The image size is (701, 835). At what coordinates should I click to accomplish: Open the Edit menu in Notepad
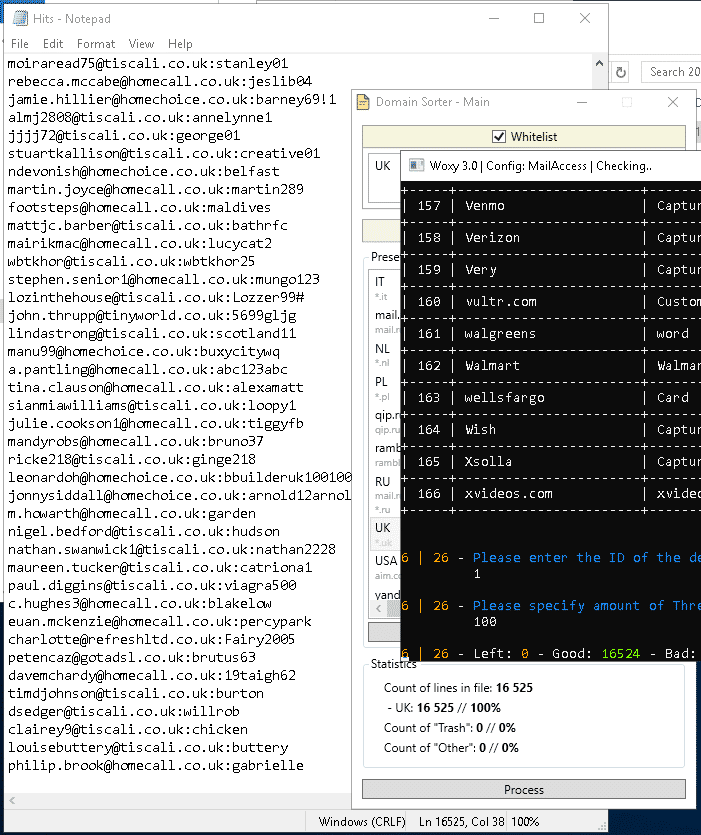point(53,44)
